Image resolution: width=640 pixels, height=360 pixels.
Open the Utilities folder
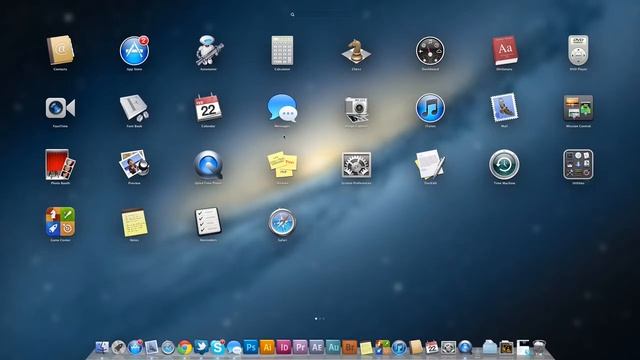(x=578, y=164)
